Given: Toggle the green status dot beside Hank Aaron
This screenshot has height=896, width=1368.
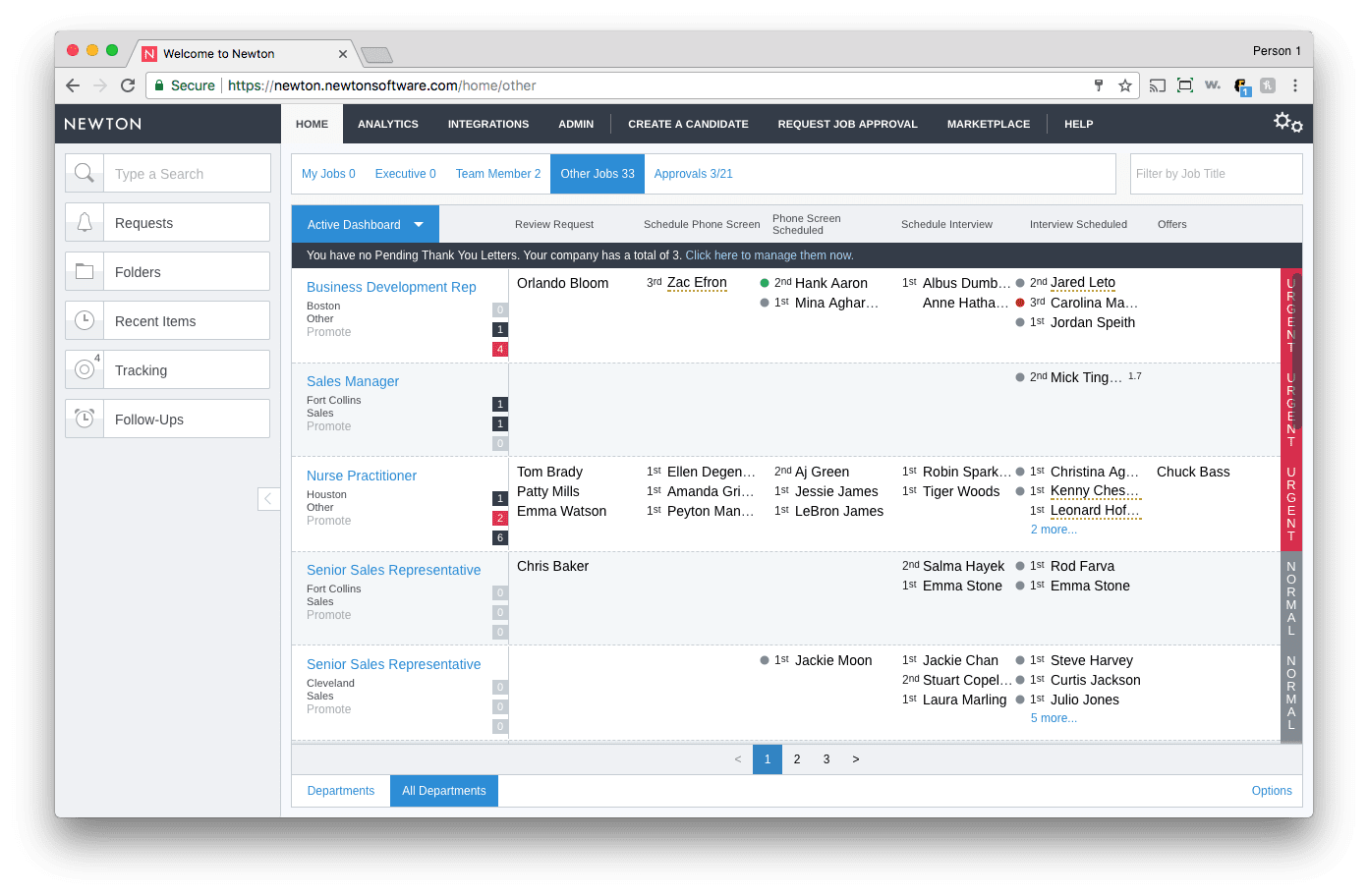Looking at the screenshot, I should tap(764, 283).
